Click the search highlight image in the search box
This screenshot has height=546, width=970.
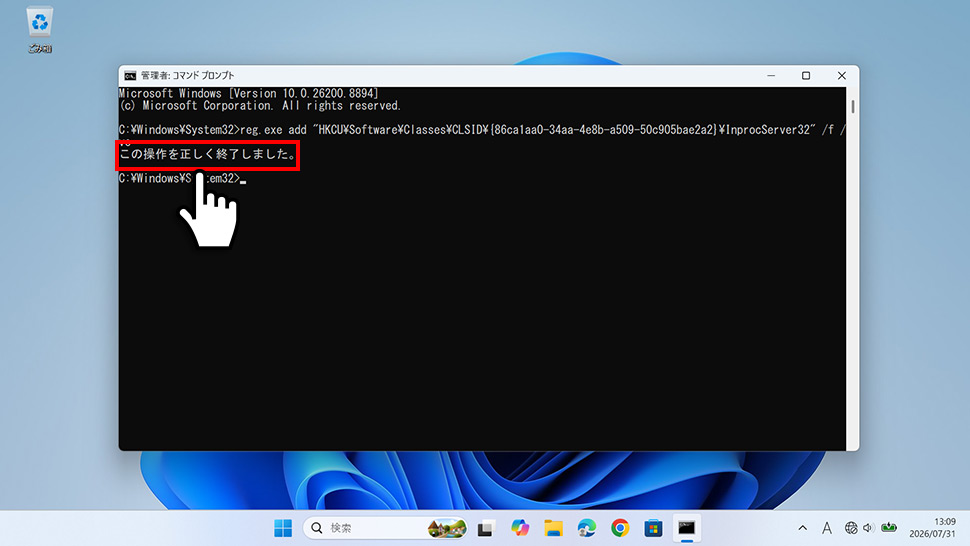447,528
